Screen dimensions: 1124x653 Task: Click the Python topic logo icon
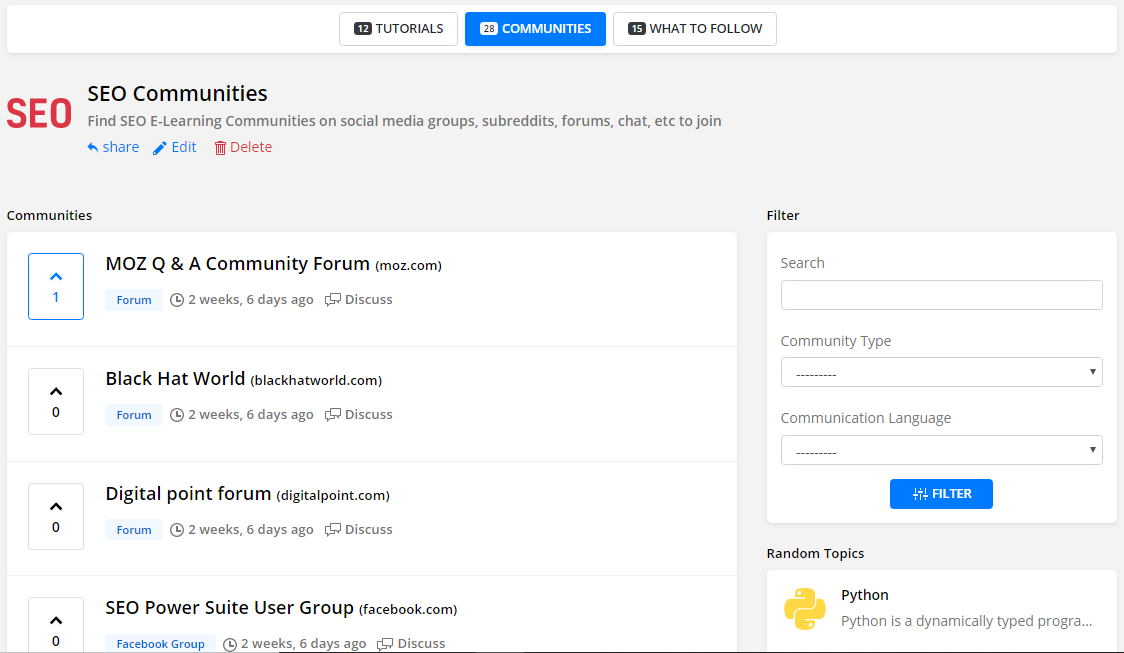[805, 608]
